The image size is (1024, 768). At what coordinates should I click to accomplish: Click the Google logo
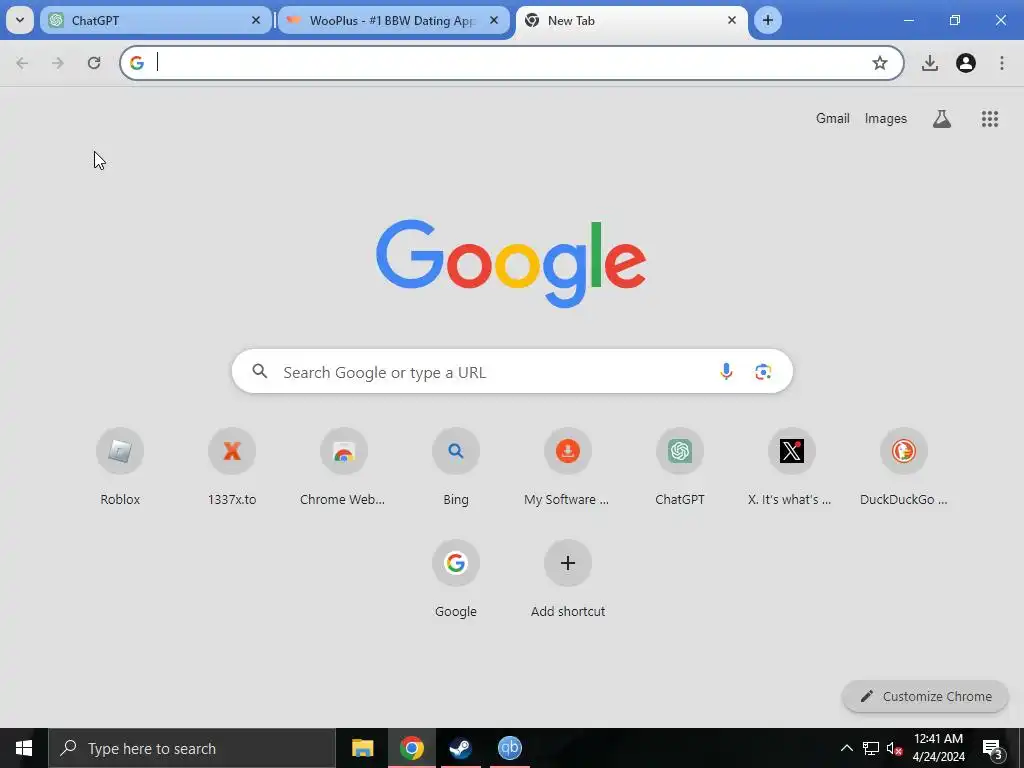[x=511, y=263]
